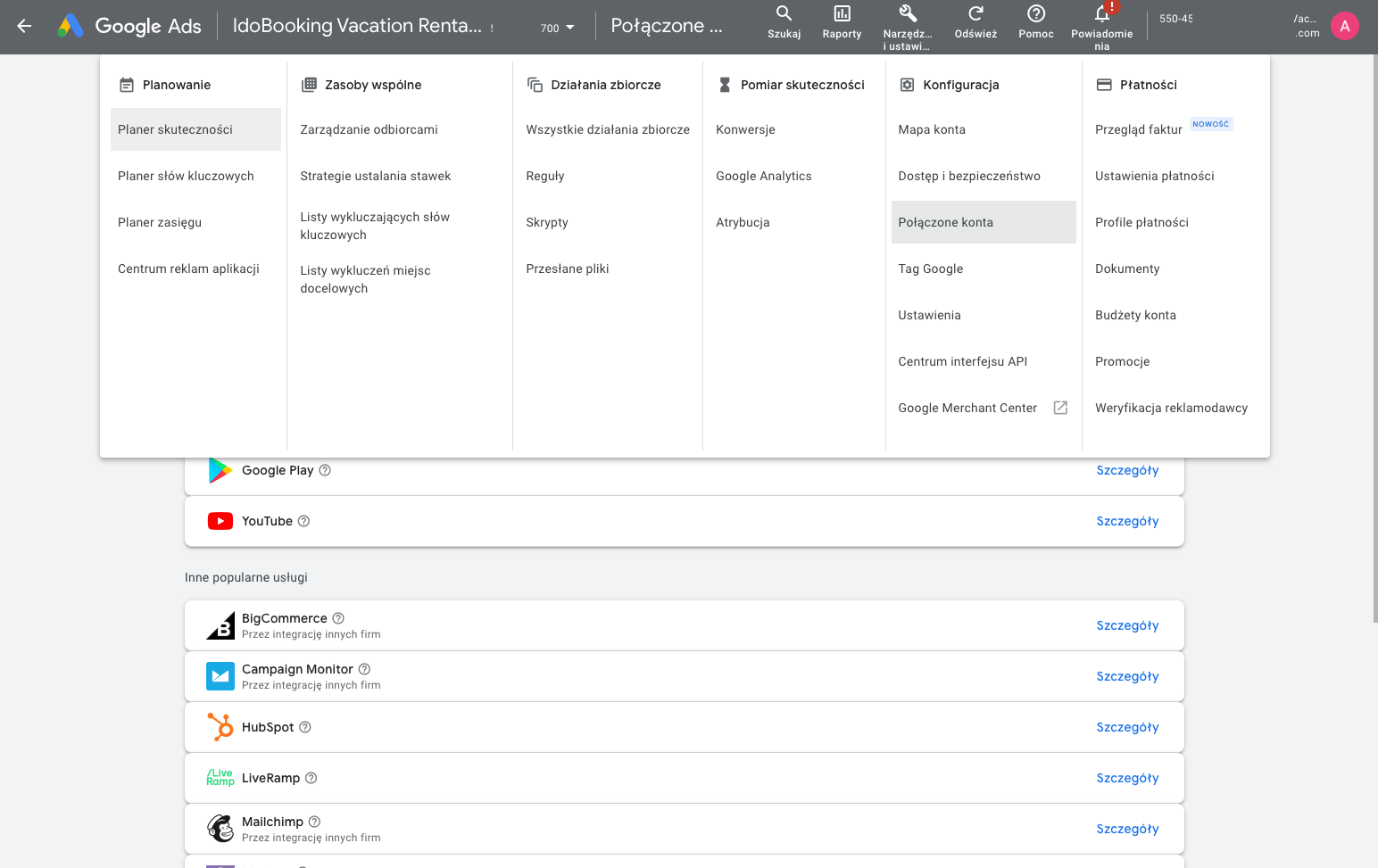Click help icon next to LiveRamp
The image size is (1378, 868).
coord(311,778)
